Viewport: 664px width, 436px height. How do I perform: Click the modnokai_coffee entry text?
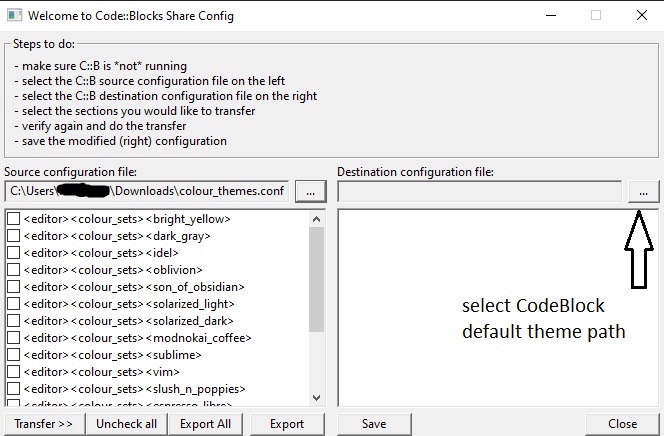pos(138,338)
